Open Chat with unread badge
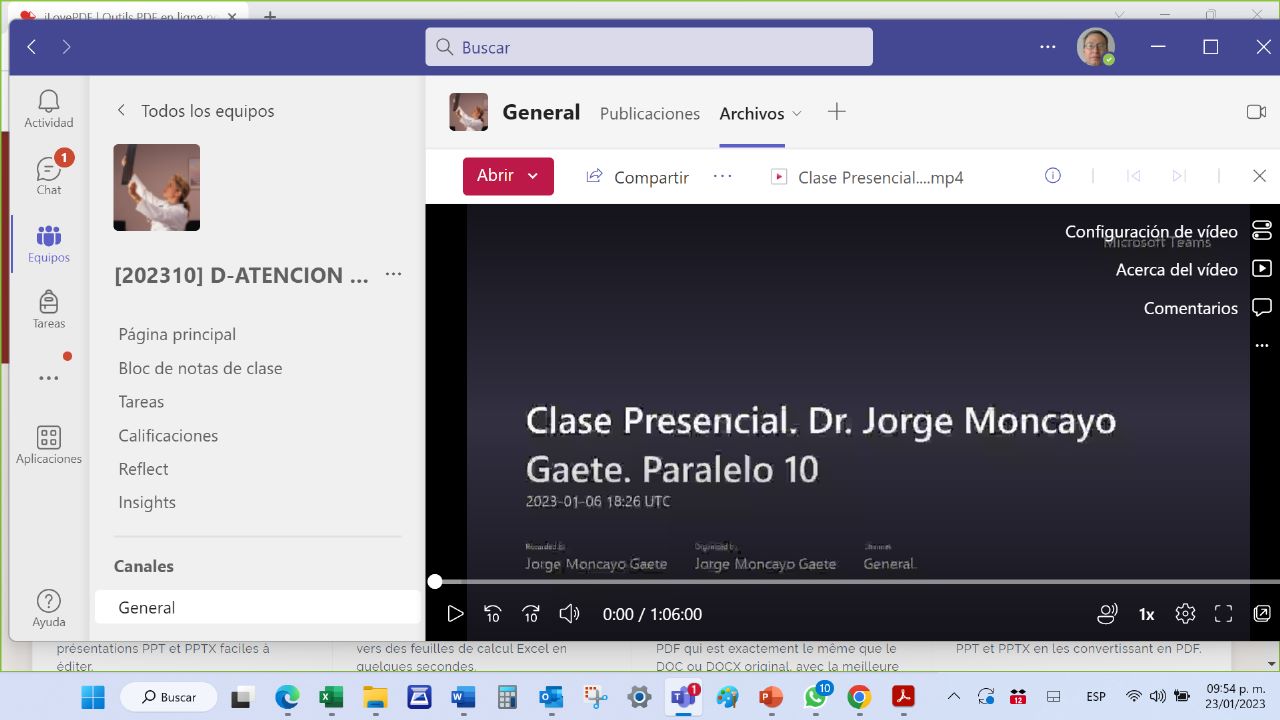The width and height of the screenshot is (1280, 720). pyautogui.click(x=48, y=175)
